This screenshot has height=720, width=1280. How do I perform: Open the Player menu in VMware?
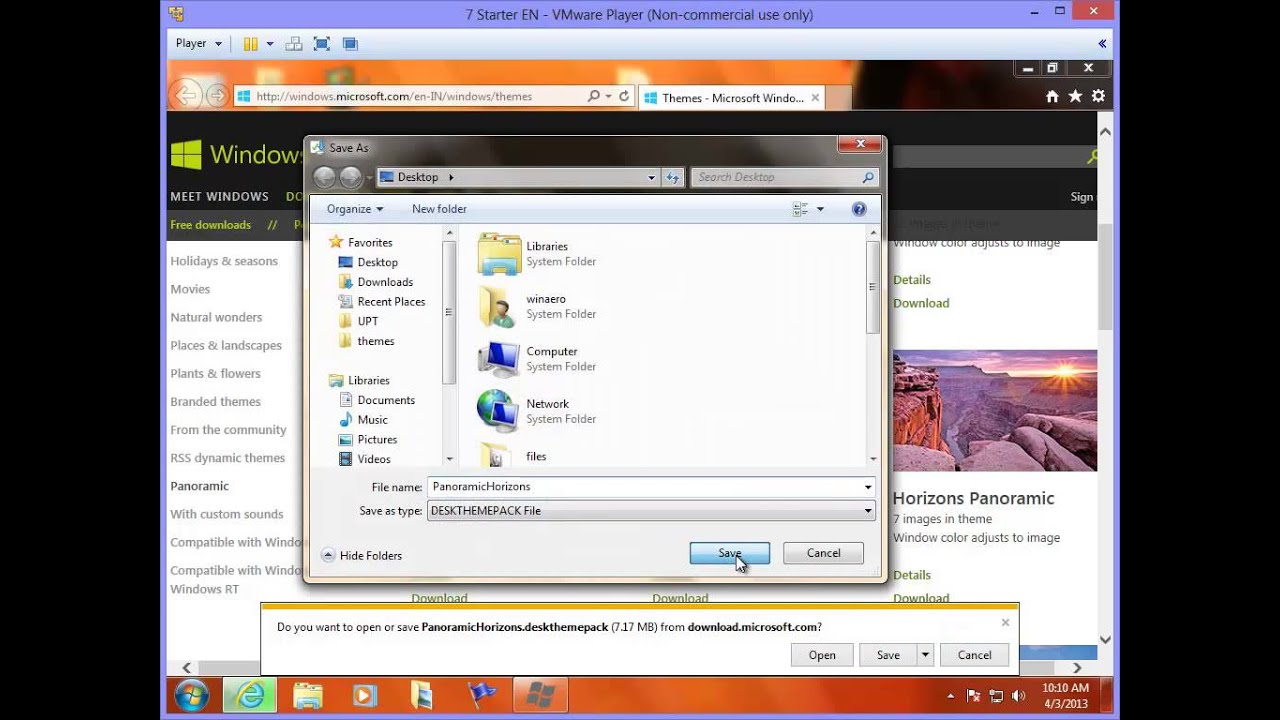pos(198,44)
